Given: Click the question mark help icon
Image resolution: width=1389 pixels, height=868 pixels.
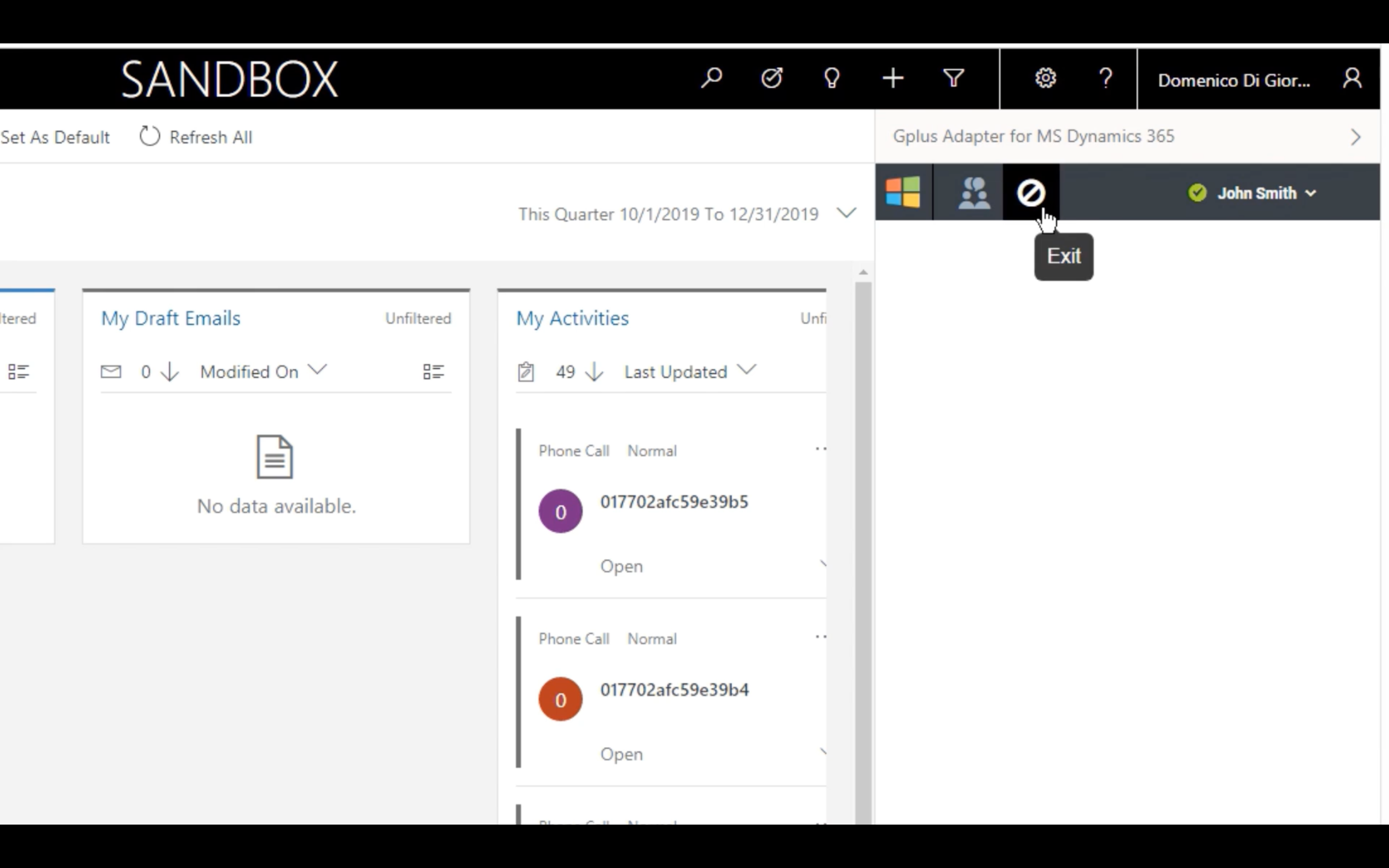Looking at the screenshot, I should coord(1105,78).
